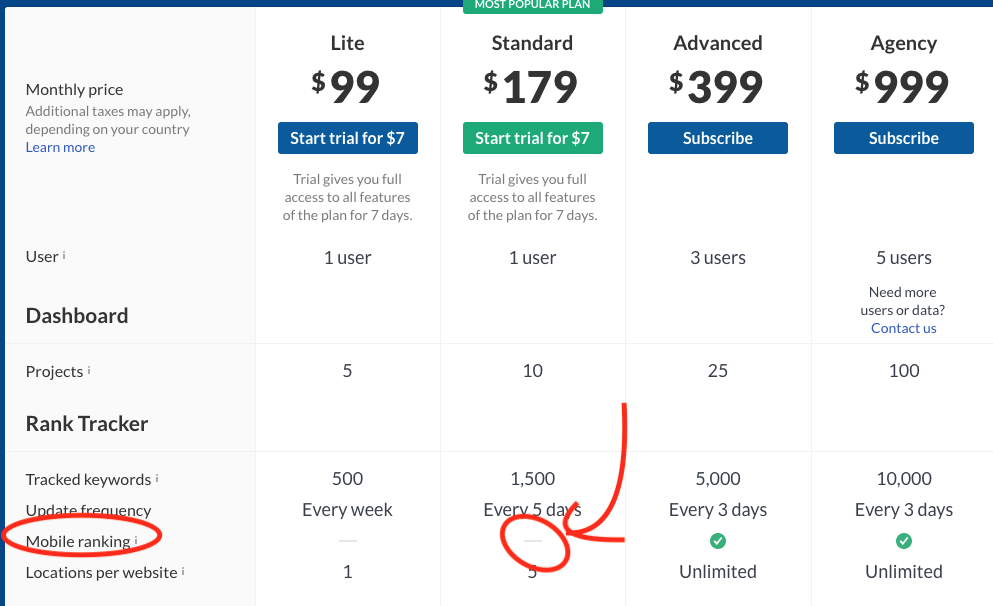Click the Rank Tracker section heading
This screenshot has width=993, height=606.
pos(87,424)
